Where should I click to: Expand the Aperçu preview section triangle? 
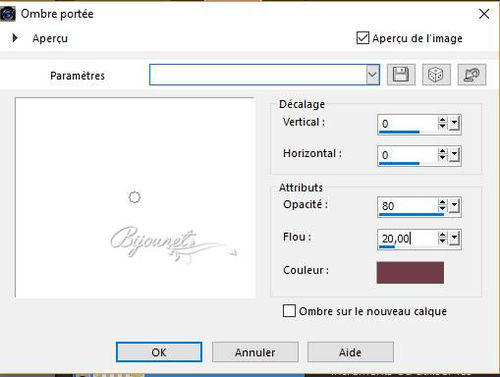pyautogui.click(x=15, y=38)
